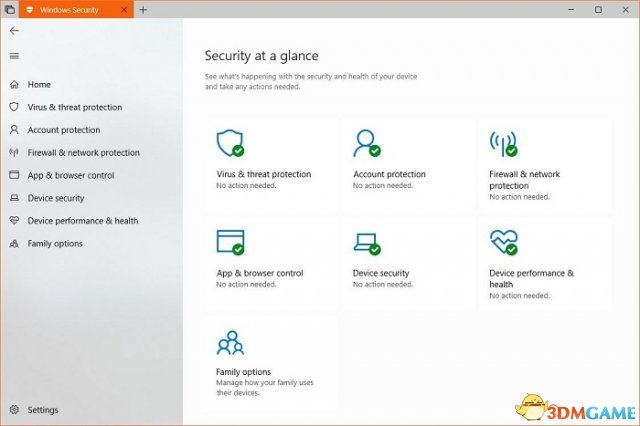Minimize the Windows Security window
Screen dimensions: 640x426
click(571, 9)
